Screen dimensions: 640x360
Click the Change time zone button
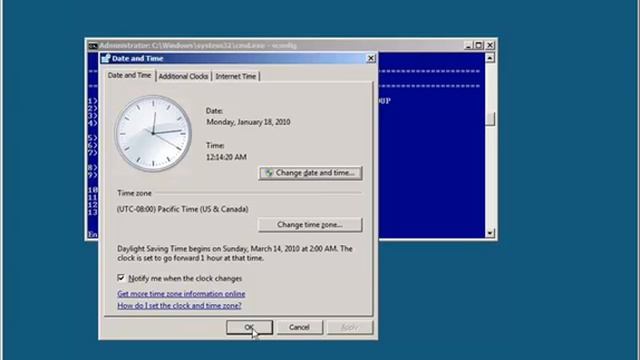tap(310, 225)
